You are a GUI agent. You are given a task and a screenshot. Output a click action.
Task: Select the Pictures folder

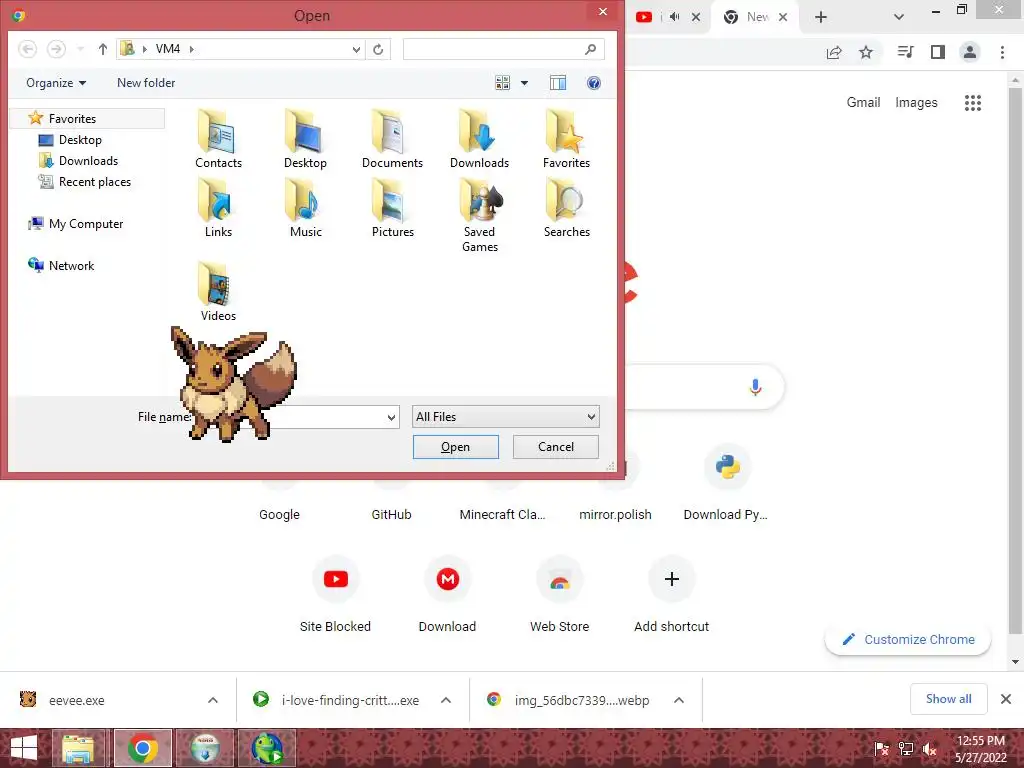[x=392, y=208]
